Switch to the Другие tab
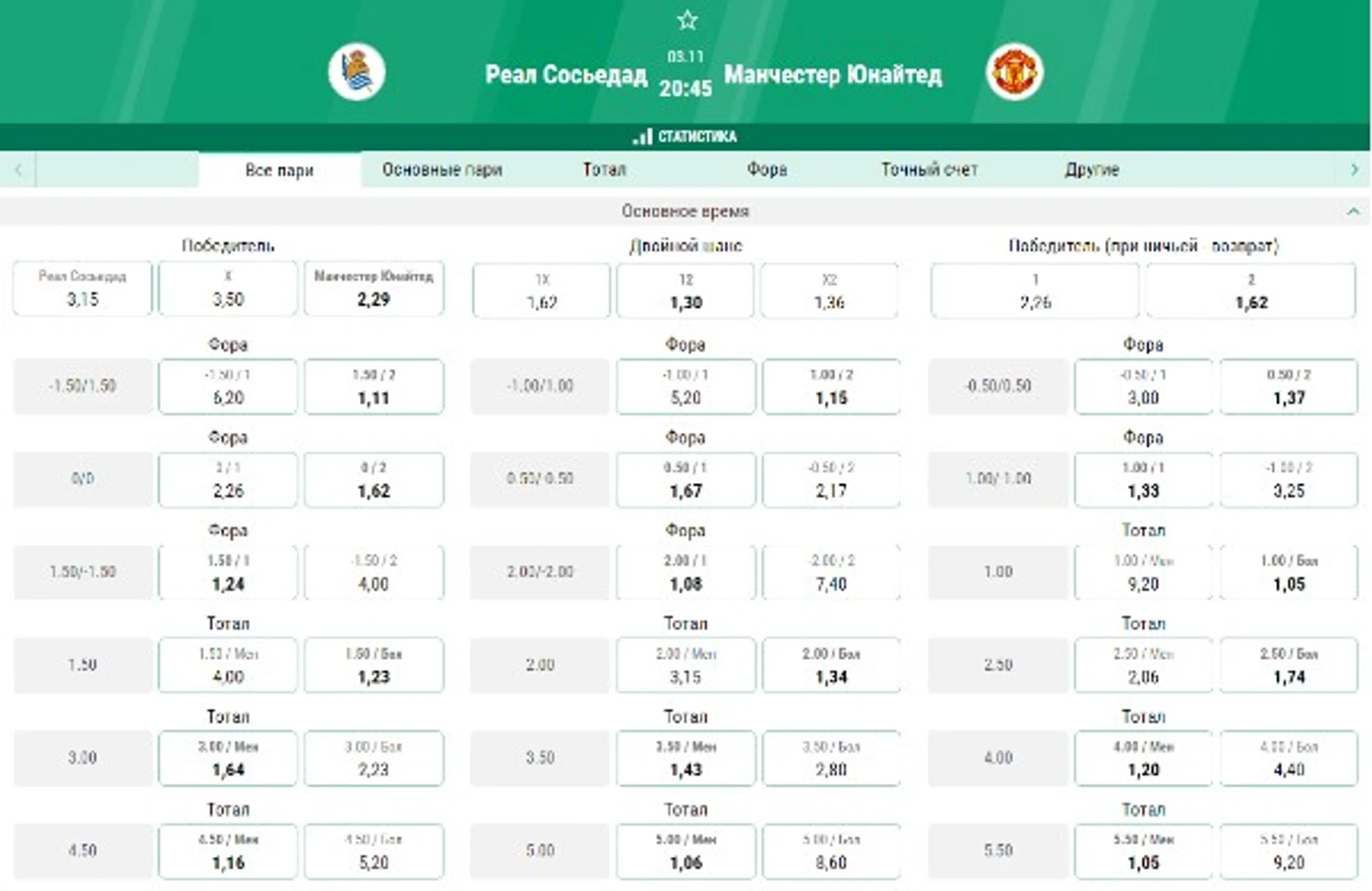Image resolution: width=1372 pixels, height=891 pixels. coord(1092,170)
